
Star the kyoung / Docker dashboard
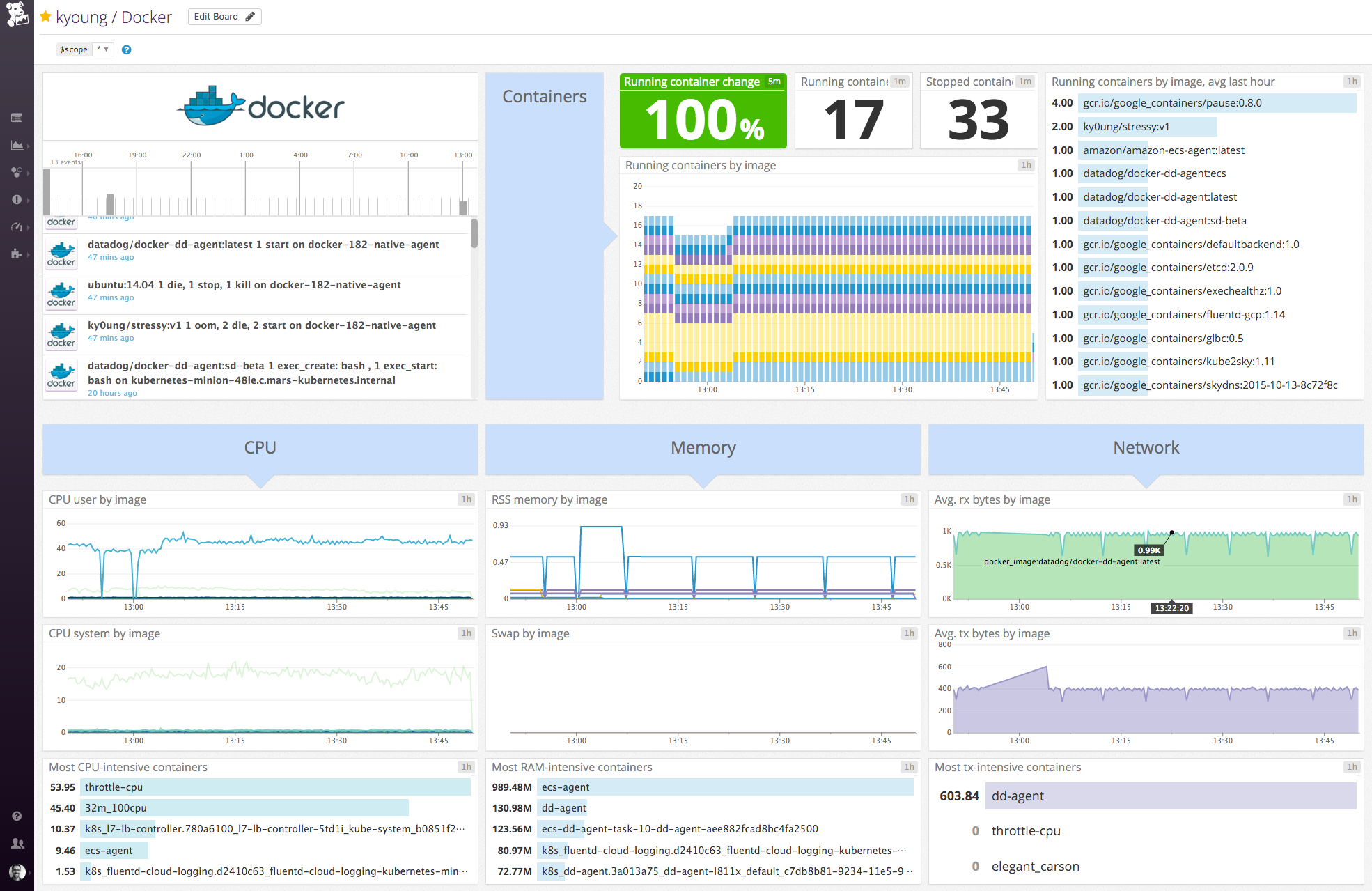click(45, 16)
